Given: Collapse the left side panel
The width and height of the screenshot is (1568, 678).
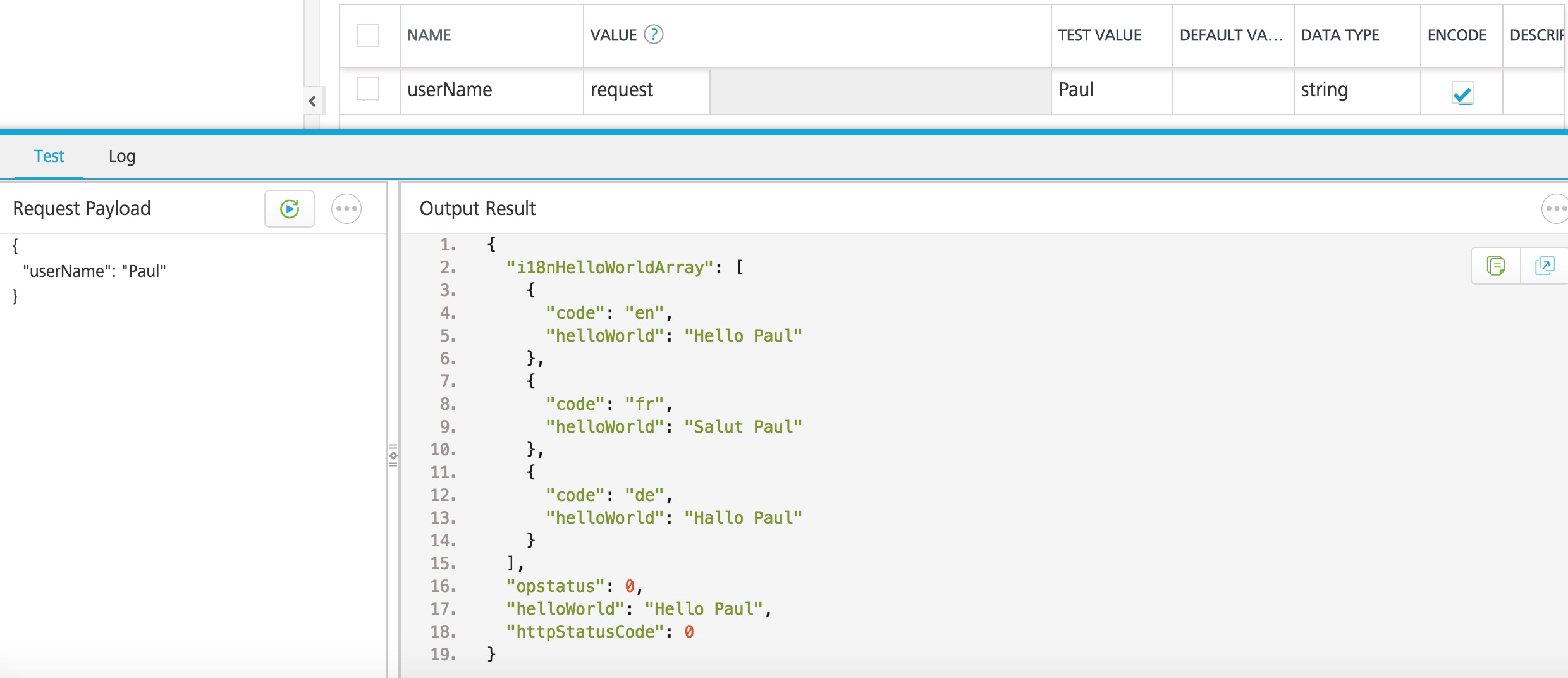Looking at the screenshot, I should point(311,101).
